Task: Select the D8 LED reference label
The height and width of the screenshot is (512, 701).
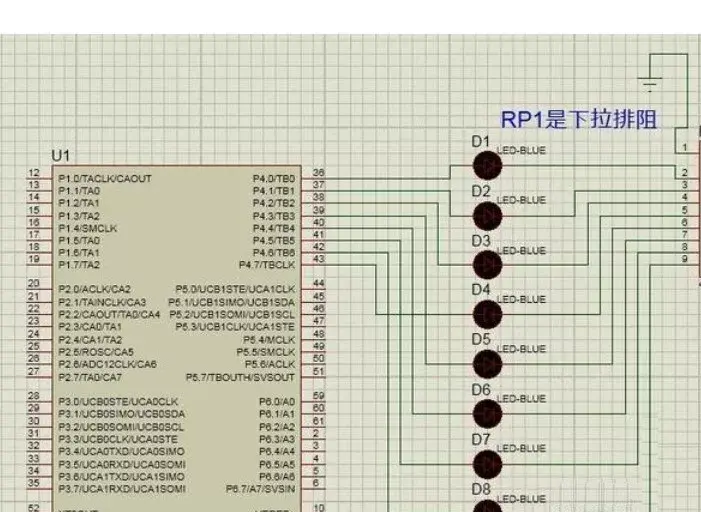Action: pos(481,489)
